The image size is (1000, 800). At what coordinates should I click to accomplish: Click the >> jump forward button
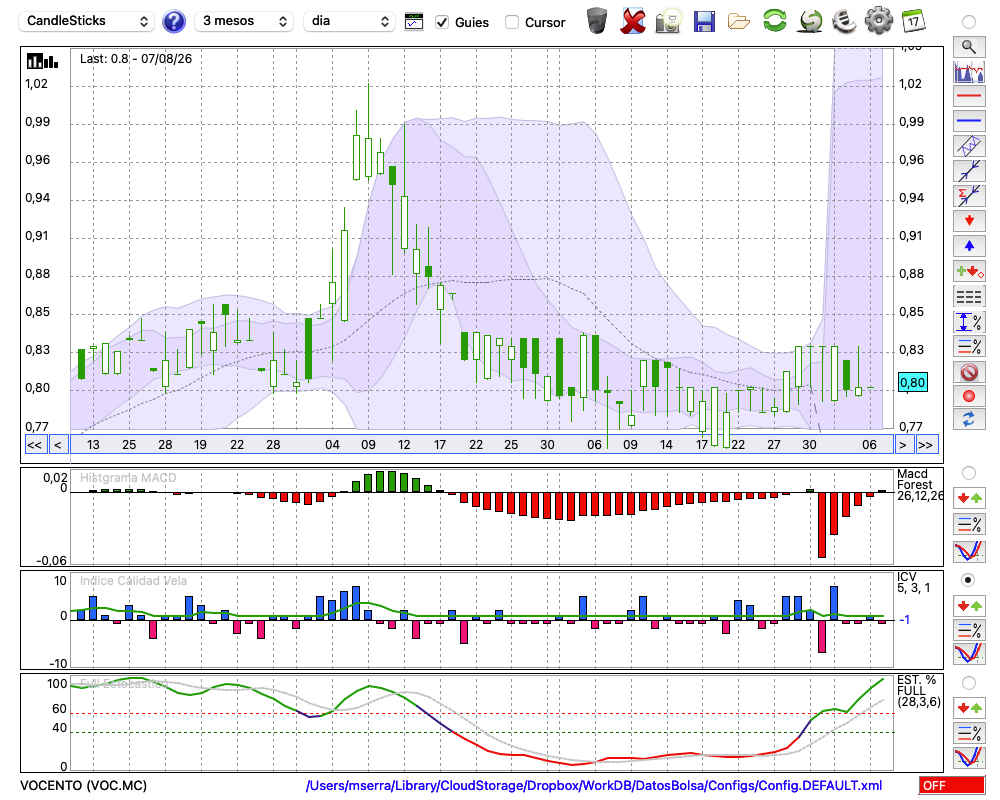(925, 445)
